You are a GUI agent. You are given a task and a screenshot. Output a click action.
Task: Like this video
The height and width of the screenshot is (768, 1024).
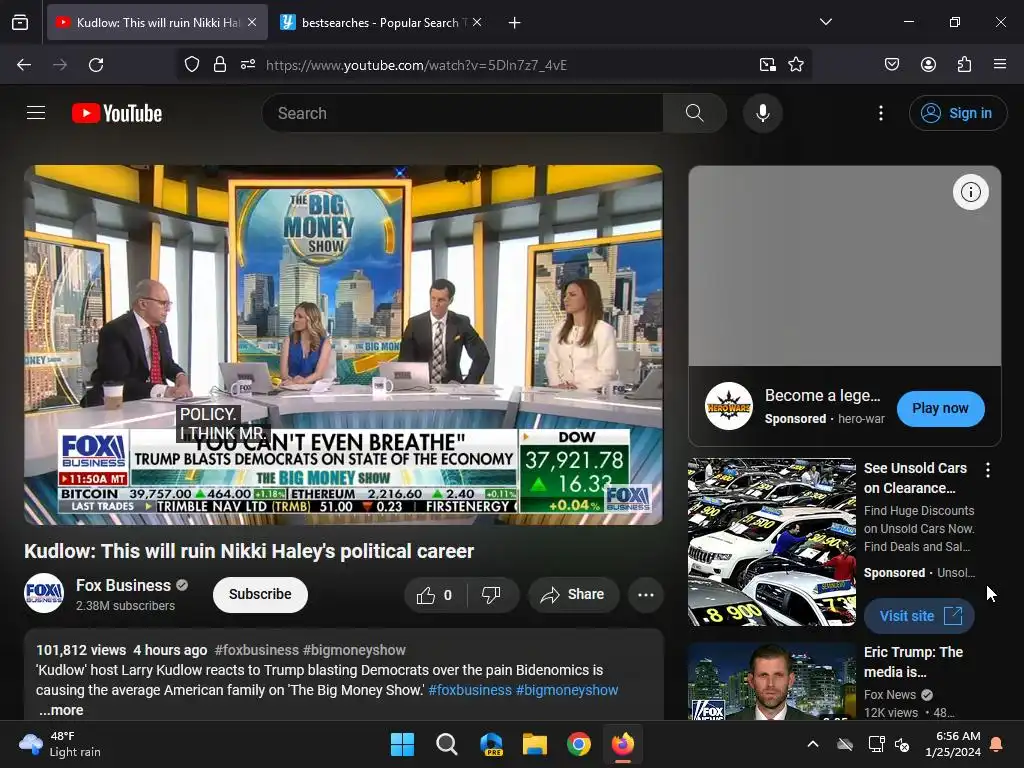[x=435, y=595]
